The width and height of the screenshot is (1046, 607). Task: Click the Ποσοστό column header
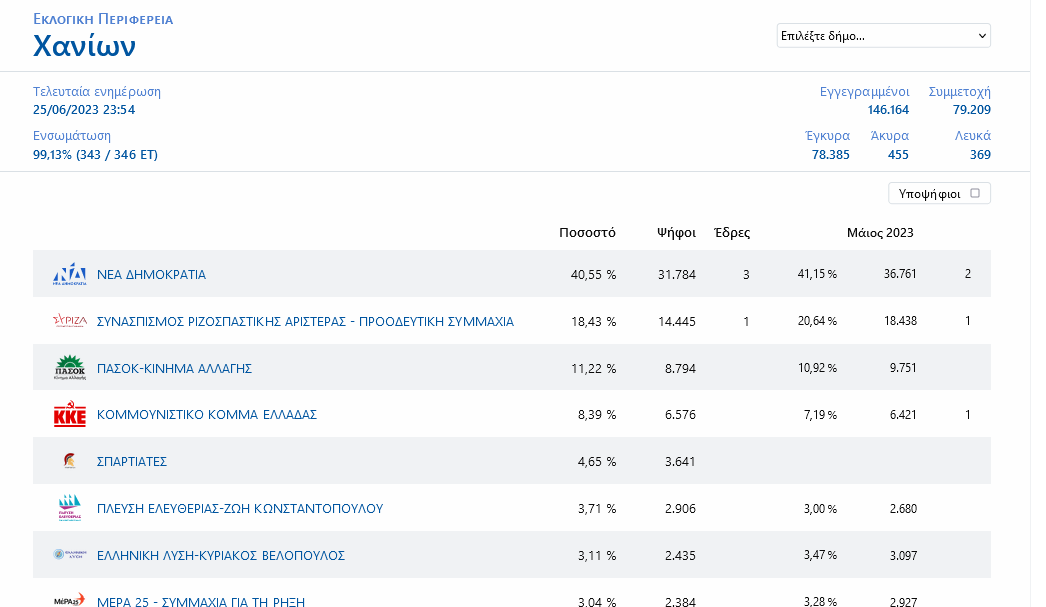[587, 233]
